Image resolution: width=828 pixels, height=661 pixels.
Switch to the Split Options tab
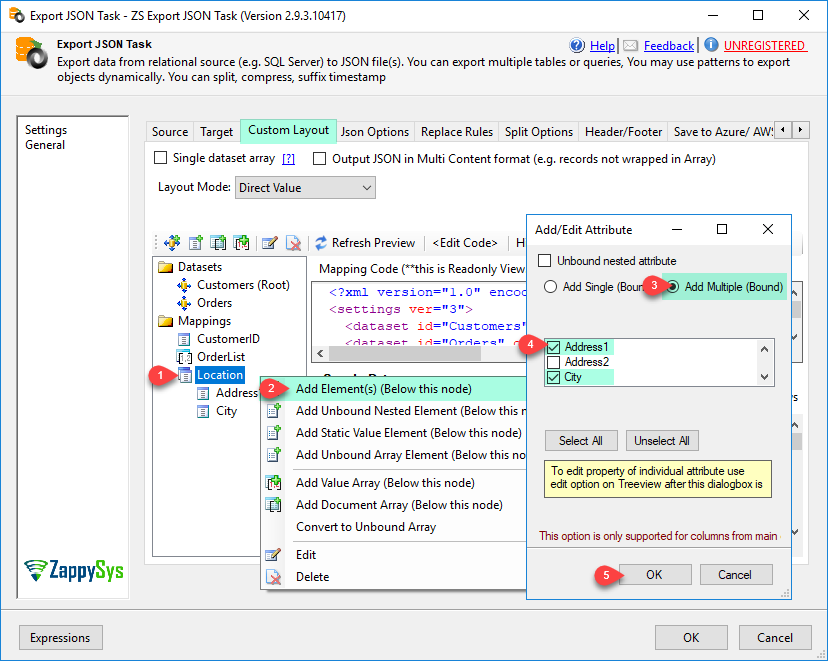(539, 132)
